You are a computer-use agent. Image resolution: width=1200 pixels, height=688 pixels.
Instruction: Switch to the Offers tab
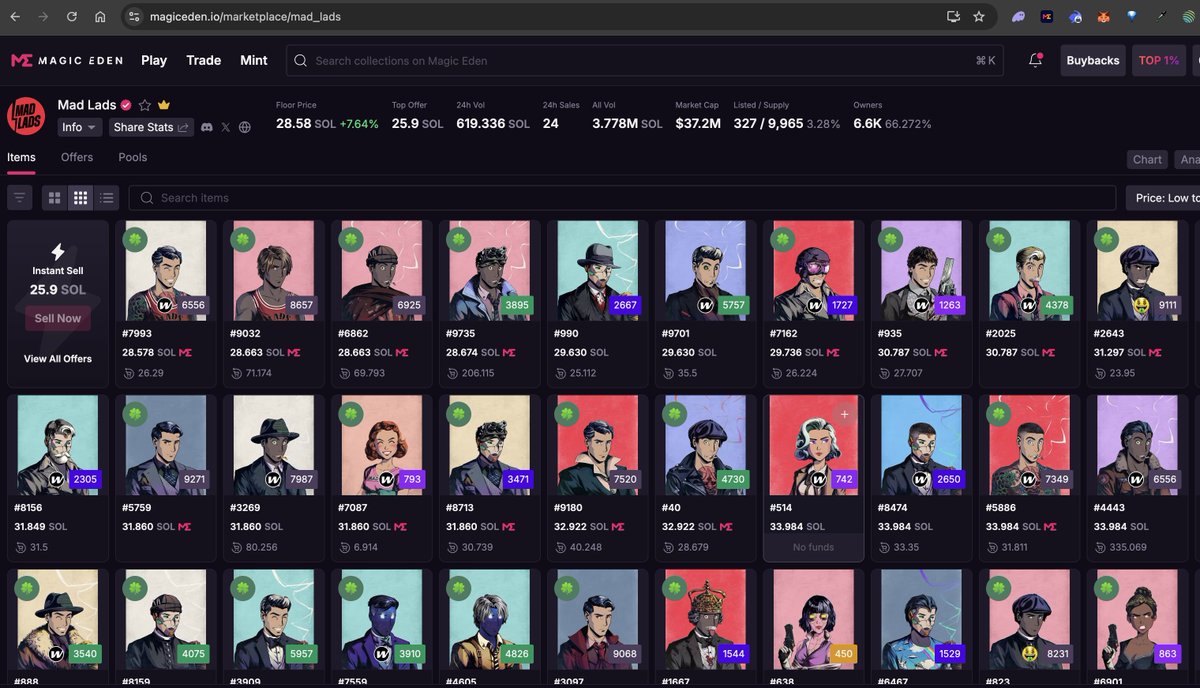coord(77,157)
